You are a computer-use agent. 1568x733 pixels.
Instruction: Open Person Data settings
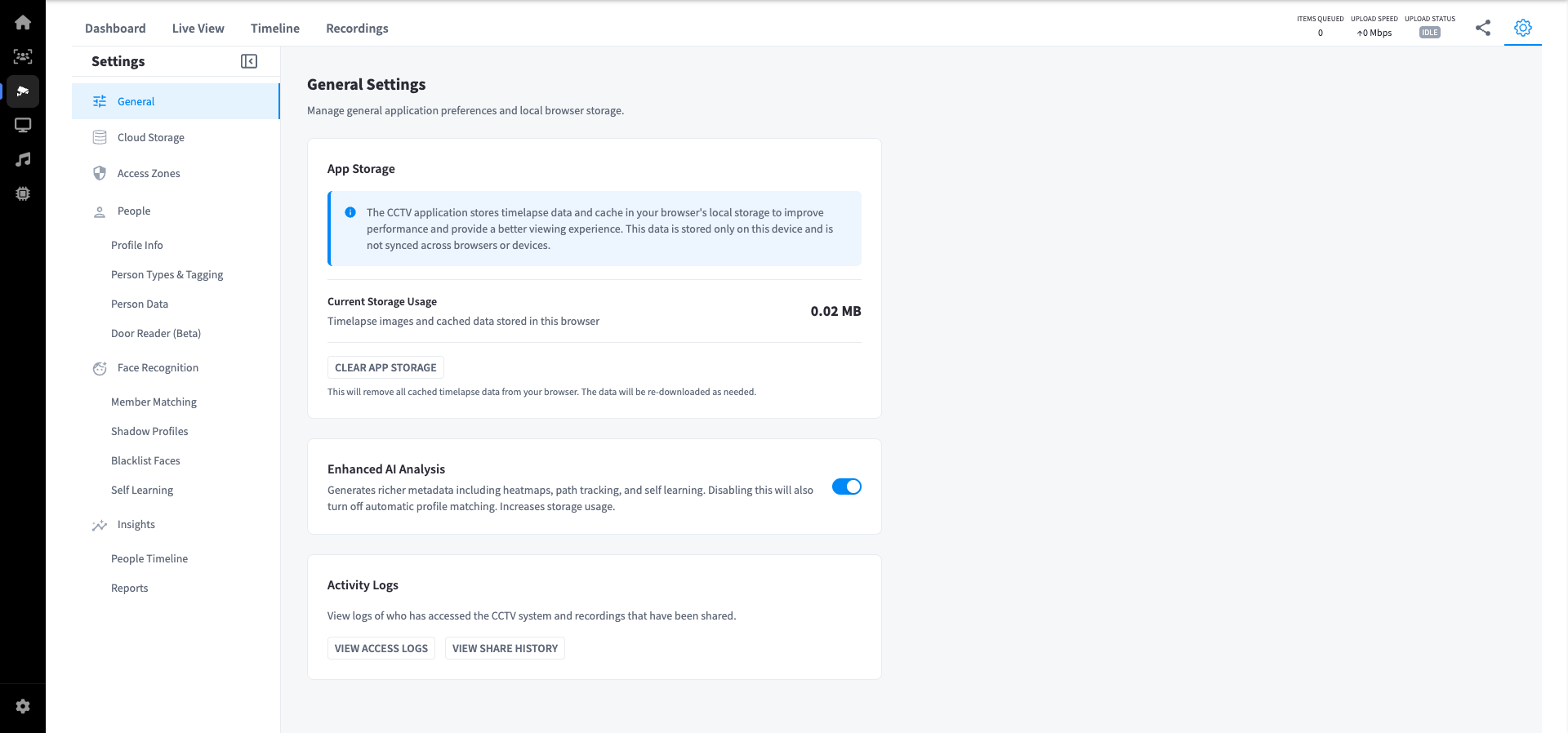140,304
